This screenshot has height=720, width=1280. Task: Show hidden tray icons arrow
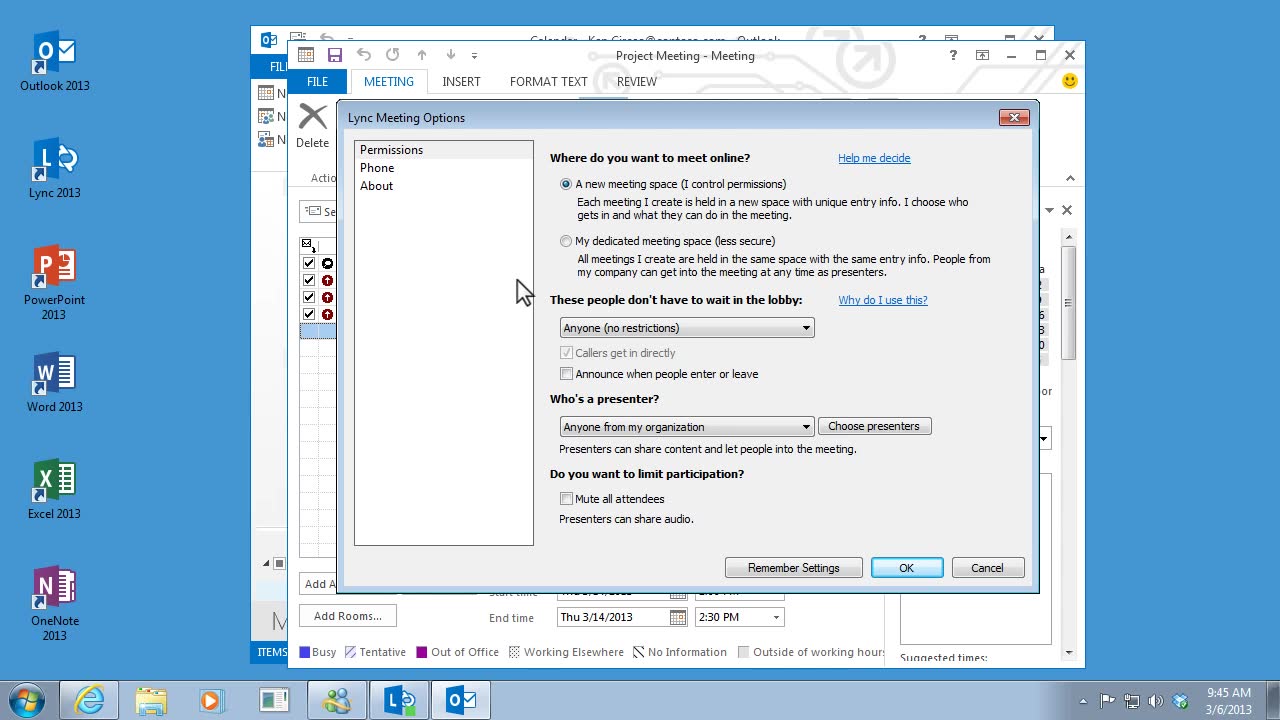point(1084,701)
